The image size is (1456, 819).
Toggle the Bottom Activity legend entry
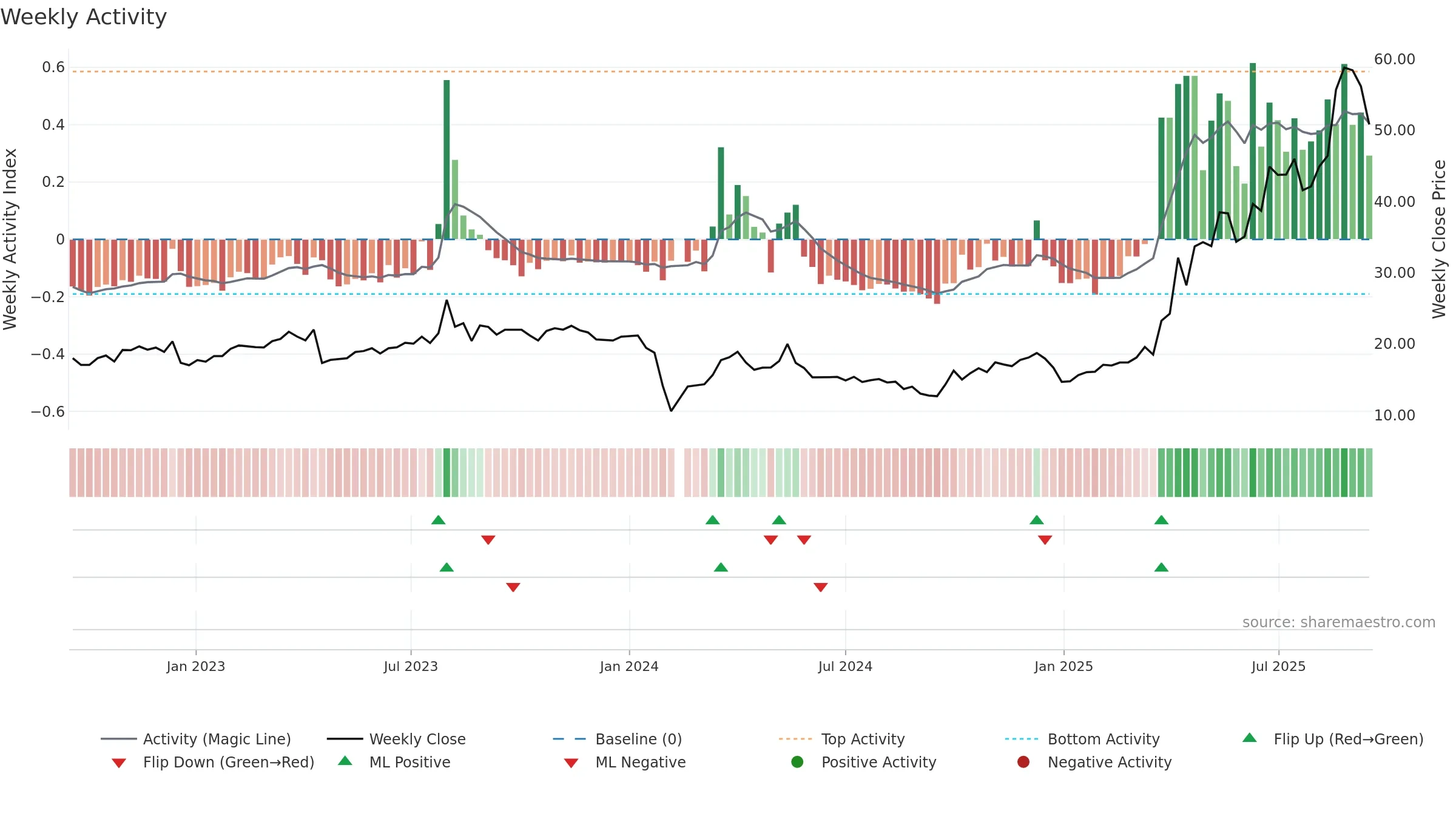click(1082, 739)
